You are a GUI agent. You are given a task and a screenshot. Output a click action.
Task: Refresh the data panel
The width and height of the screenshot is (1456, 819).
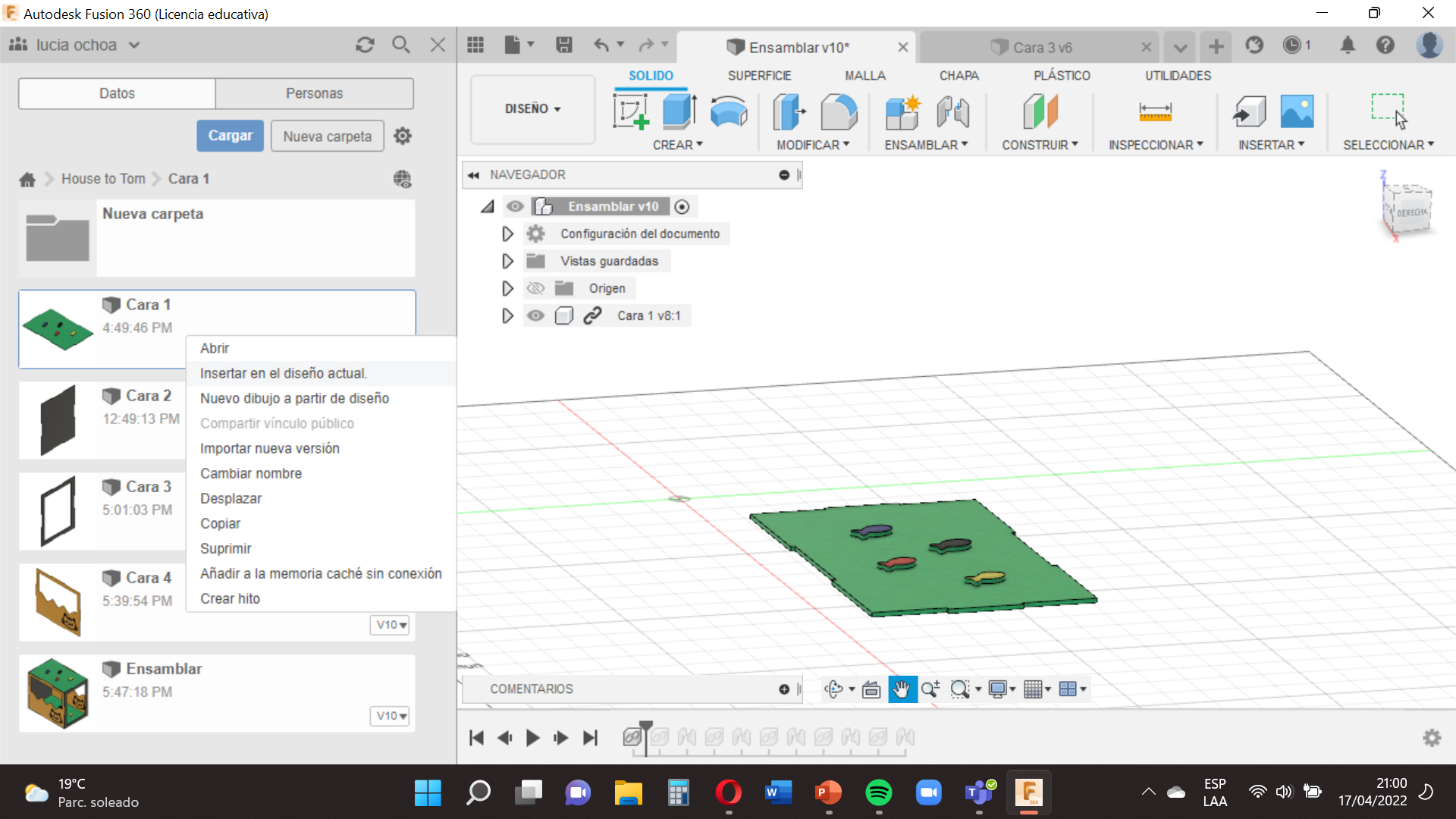[365, 45]
